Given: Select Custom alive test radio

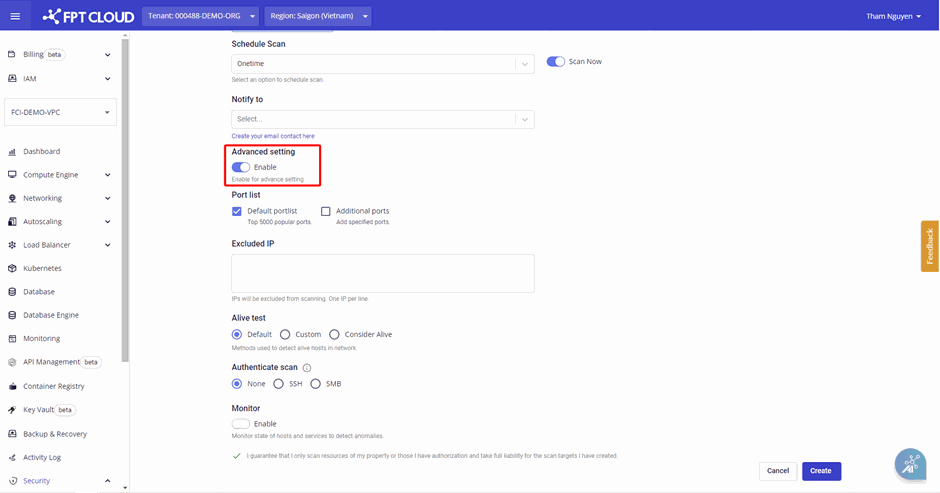Looking at the screenshot, I should [285, 335].
